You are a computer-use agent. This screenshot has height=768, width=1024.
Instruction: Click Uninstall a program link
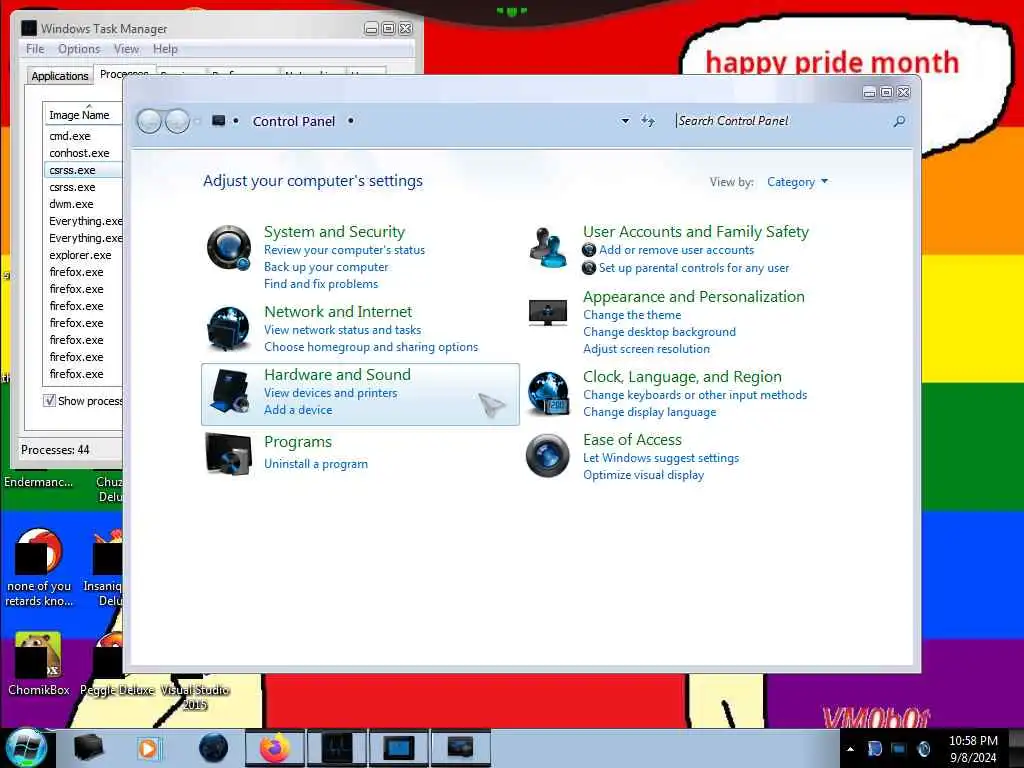[x=316, y=464]
